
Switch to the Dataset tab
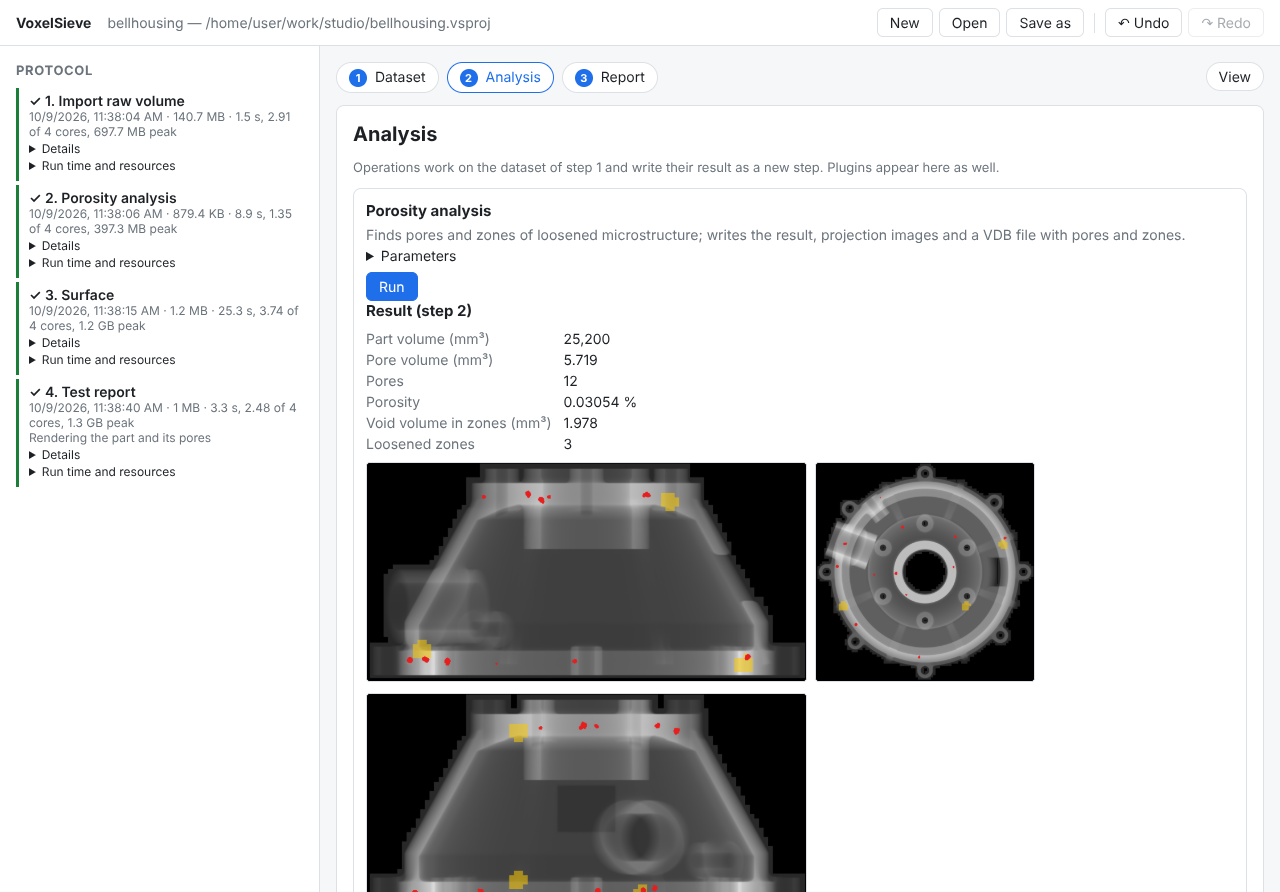(387, 77)
